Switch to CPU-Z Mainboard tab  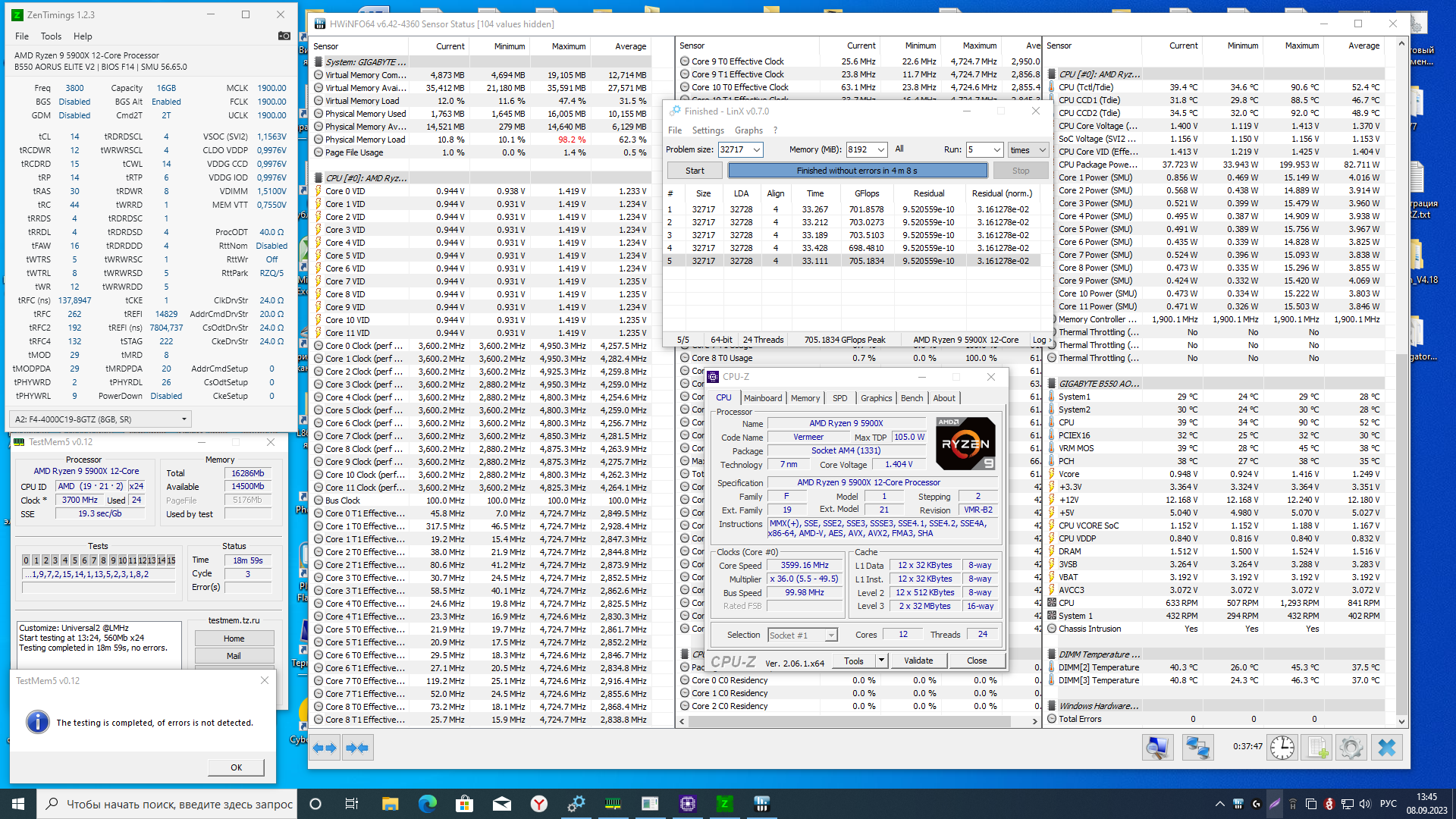click(x=762, y=398)
